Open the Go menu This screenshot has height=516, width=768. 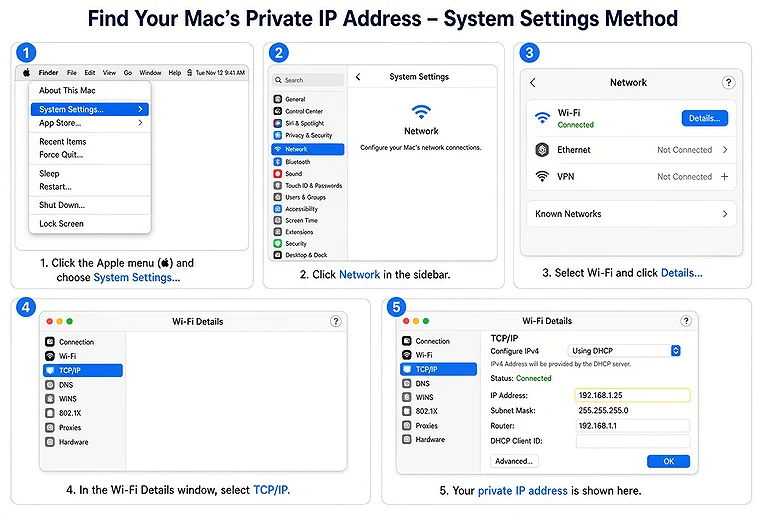[x=128, y=72]
